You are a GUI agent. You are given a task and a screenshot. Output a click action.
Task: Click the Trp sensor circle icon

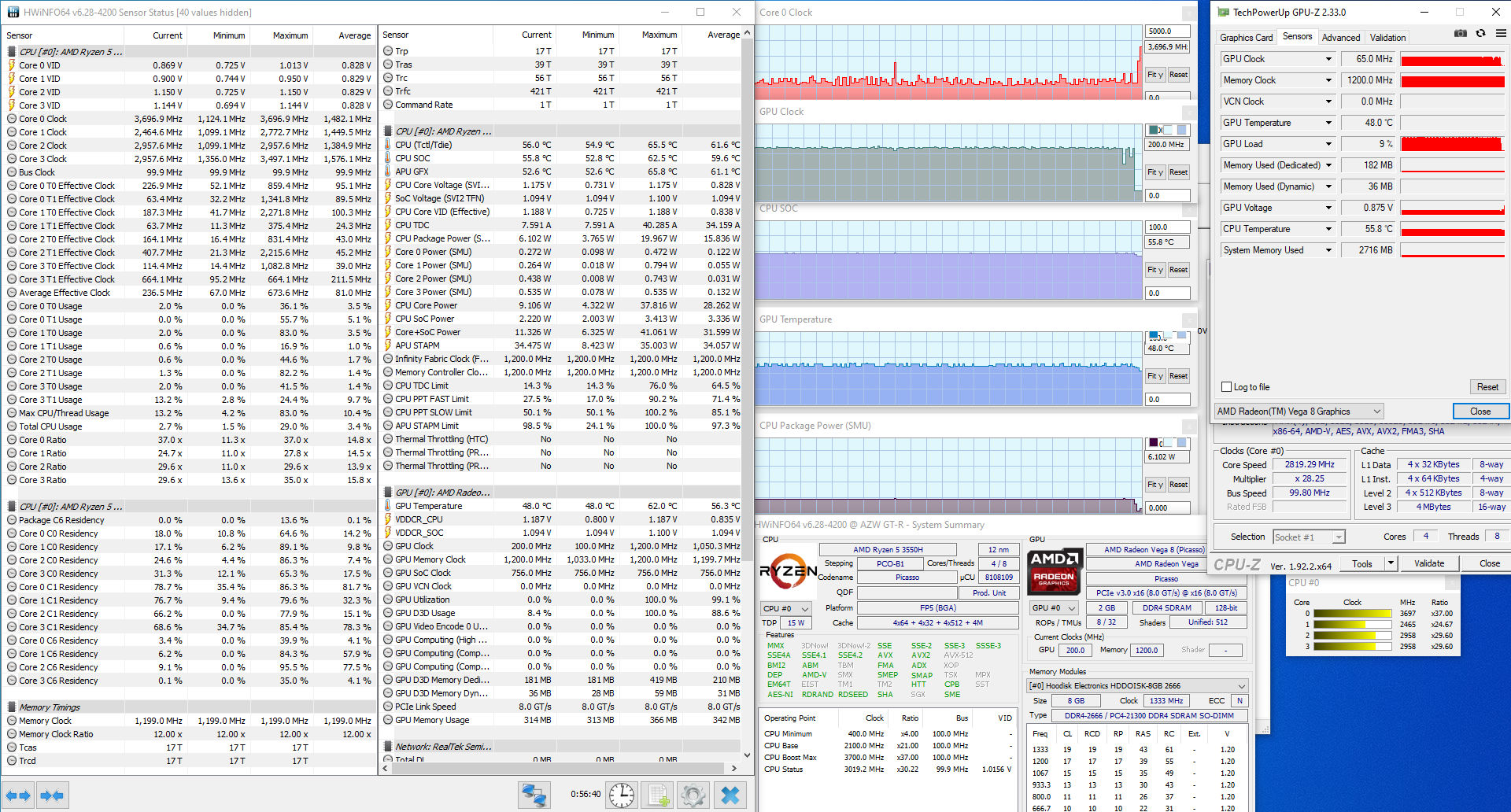coord(388,51)
